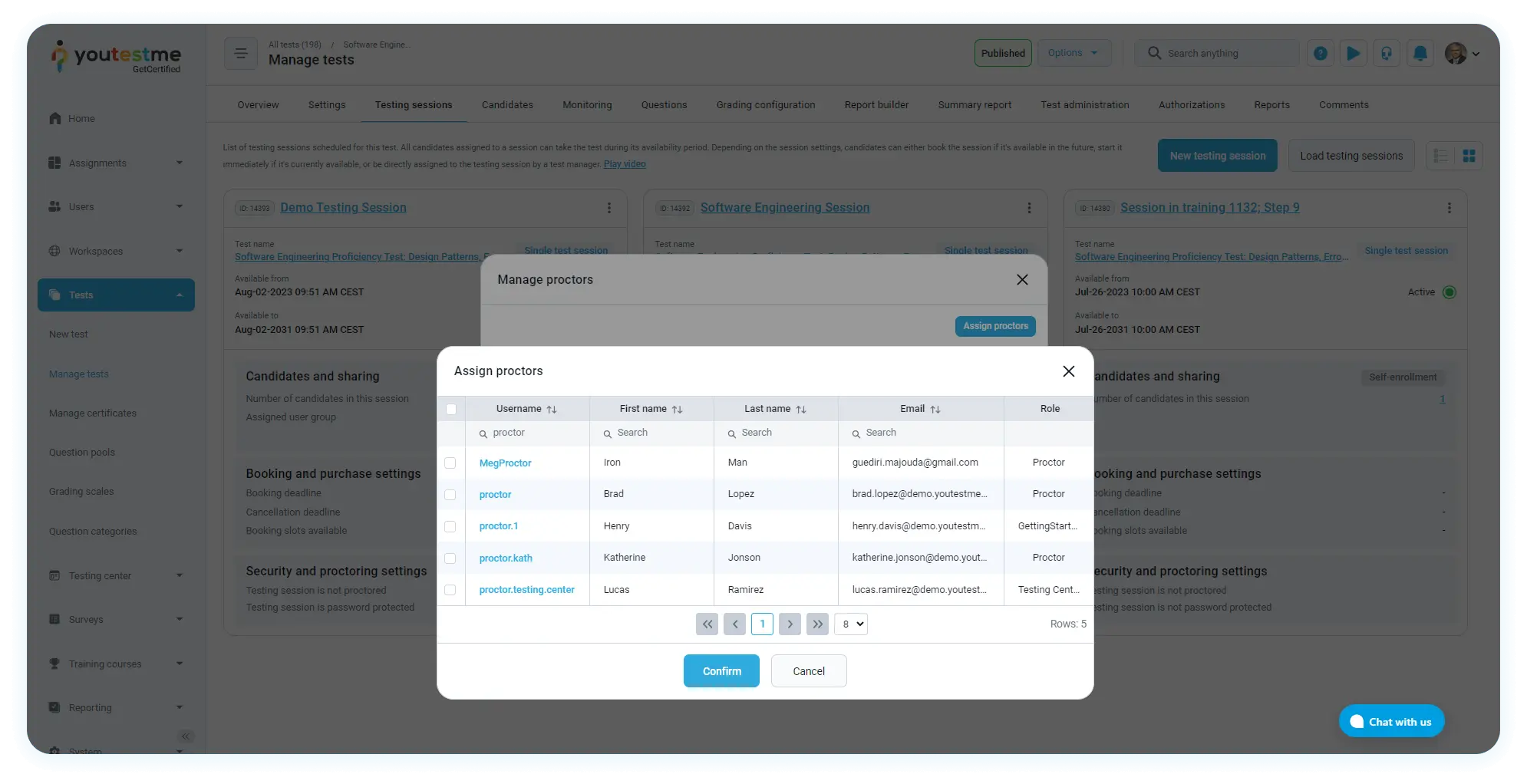Viewport: 1527px width, 784px height.
Task: Click the First name search field
Action: click(x=657, y=433)
